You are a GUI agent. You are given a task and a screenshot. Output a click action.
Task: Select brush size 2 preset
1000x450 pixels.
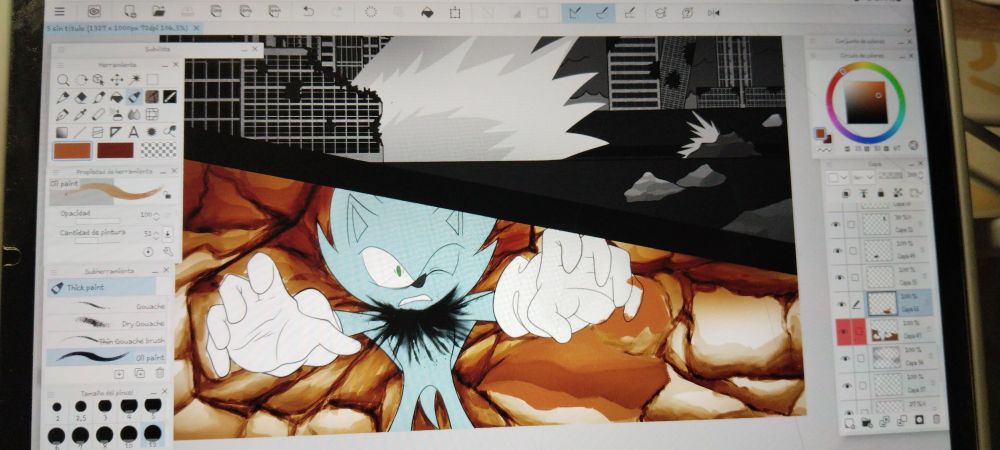pos(57,409)
